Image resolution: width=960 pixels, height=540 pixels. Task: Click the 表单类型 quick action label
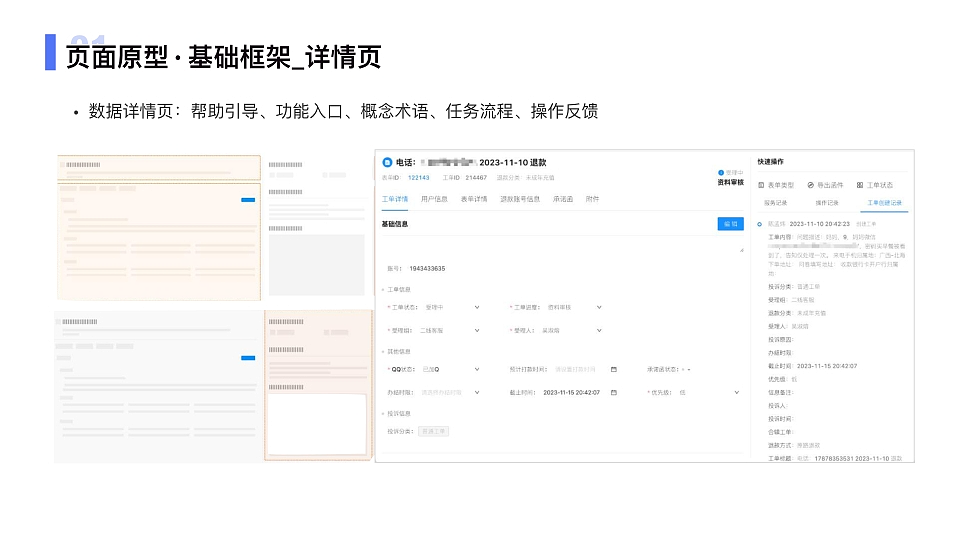(x=781, y=185)
